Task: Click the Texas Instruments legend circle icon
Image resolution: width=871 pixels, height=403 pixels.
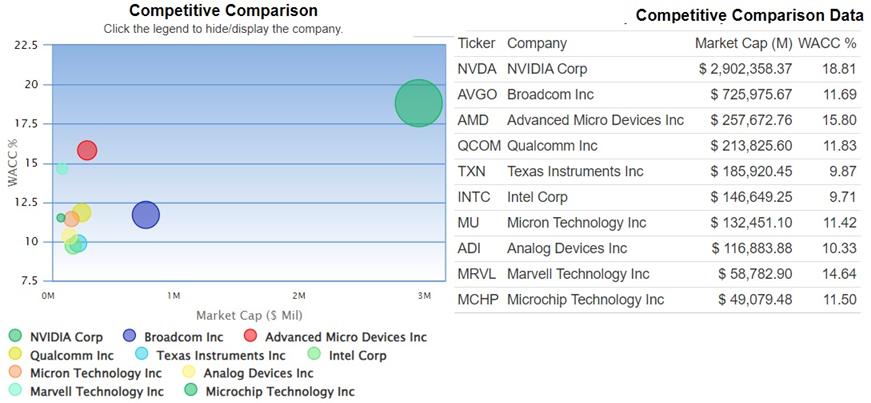Action: coord(142,355)
